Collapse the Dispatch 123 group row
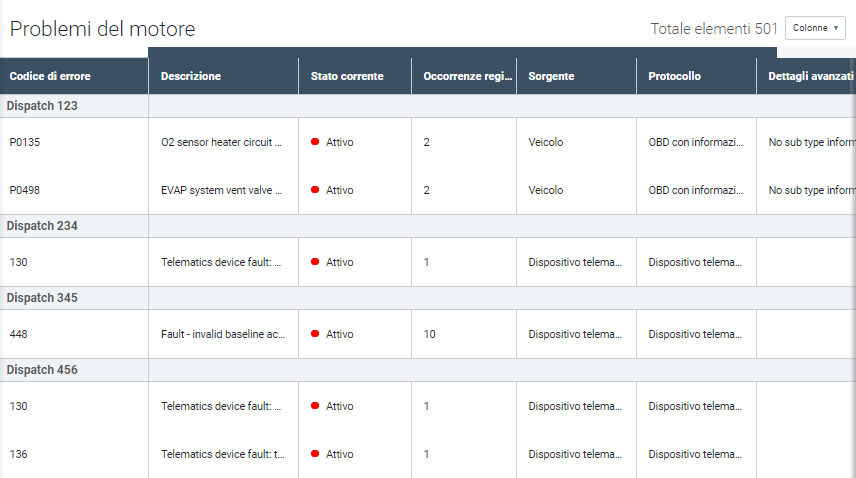The image size is (856, 478). click(42, 105)
